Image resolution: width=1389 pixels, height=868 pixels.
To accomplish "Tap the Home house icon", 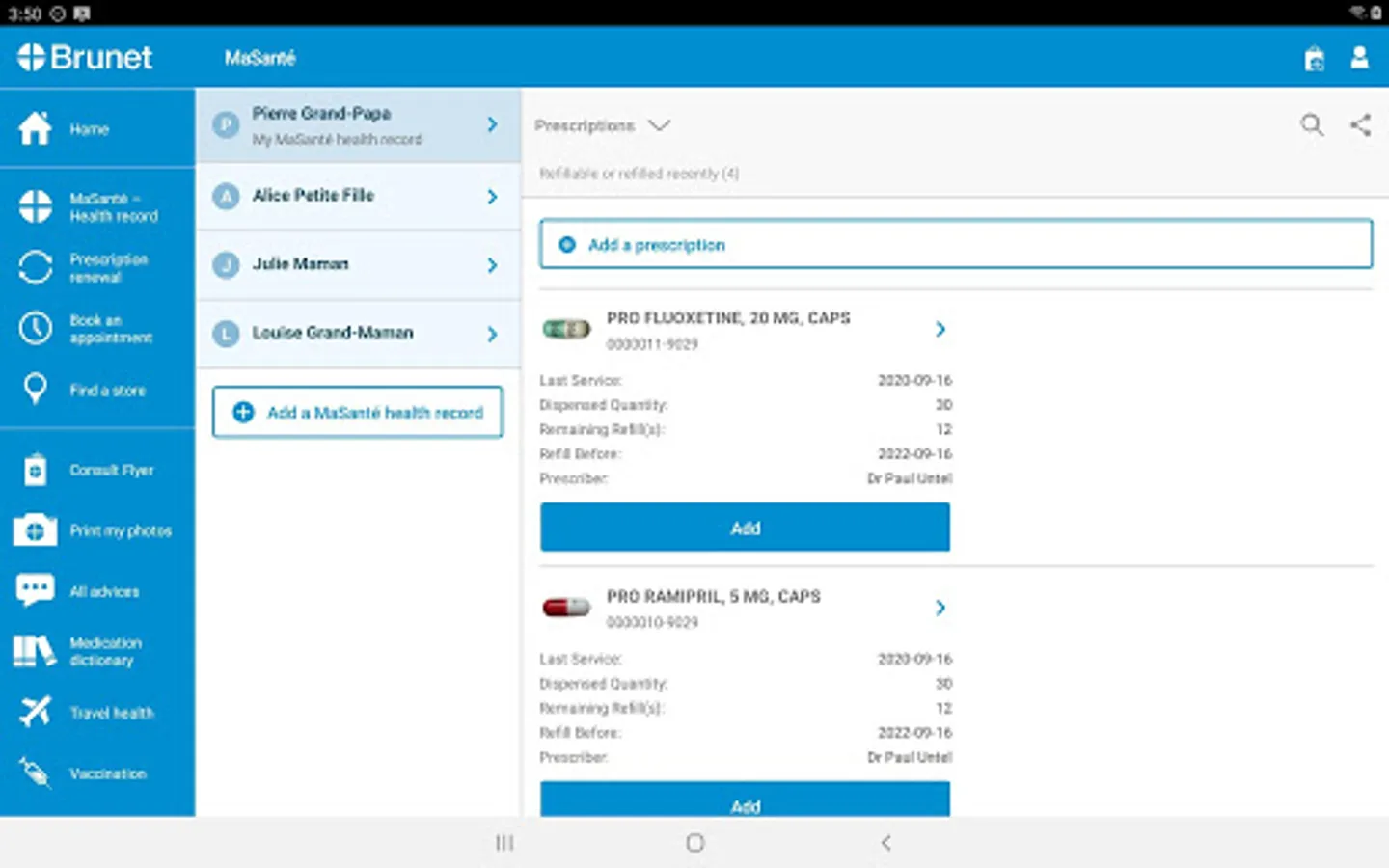I will [x=35, y=128].
